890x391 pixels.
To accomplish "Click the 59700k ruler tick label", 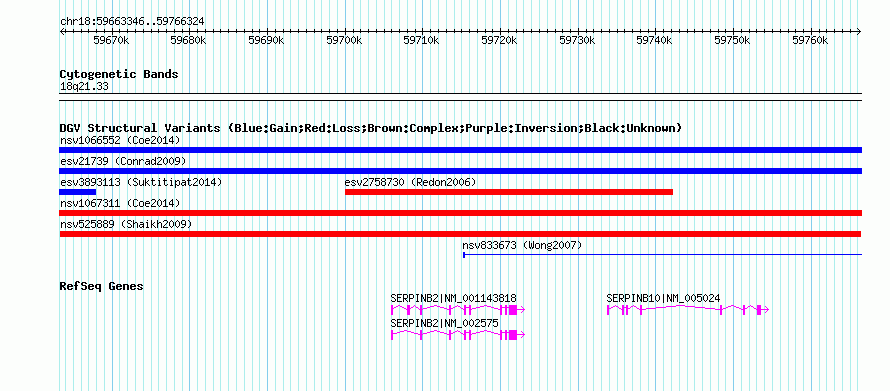I will coord(345,40).
